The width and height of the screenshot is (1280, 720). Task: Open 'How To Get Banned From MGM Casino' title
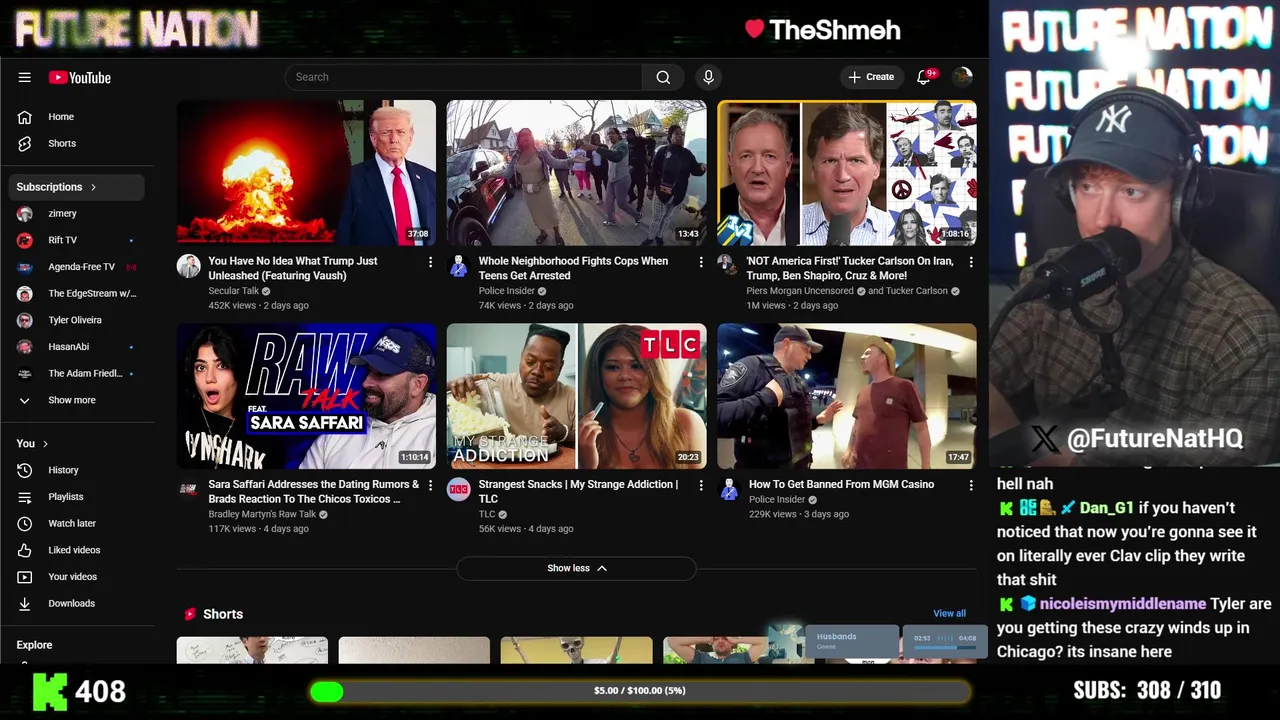point(841,484)
